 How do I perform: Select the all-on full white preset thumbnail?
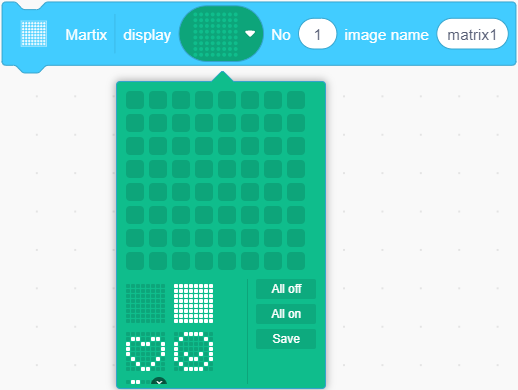(x=193, y=303)
